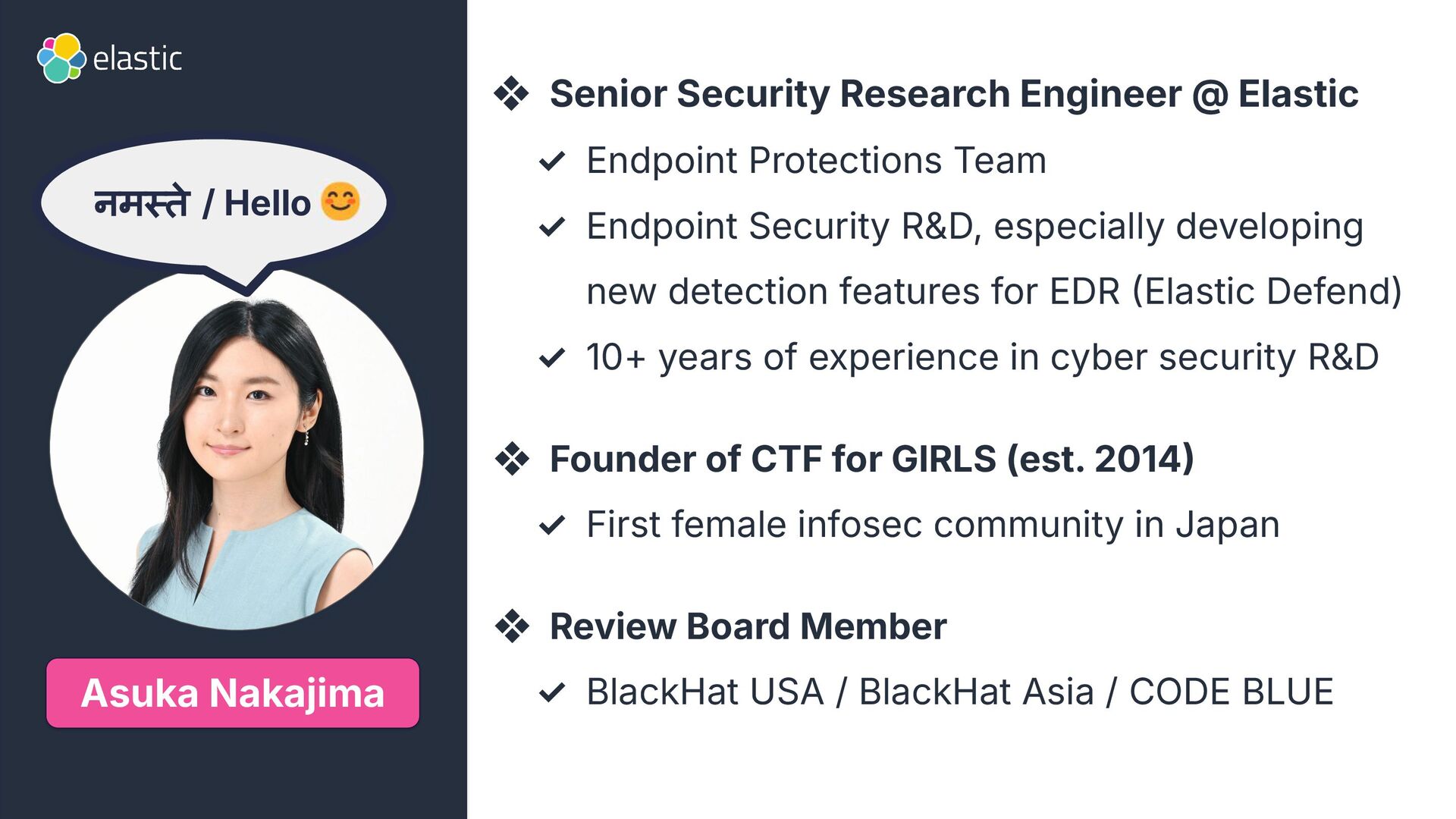This screenshot has width=1456, height=819.
Task: Click checkmark next to First female infosec community
Action: click(552, 525)
